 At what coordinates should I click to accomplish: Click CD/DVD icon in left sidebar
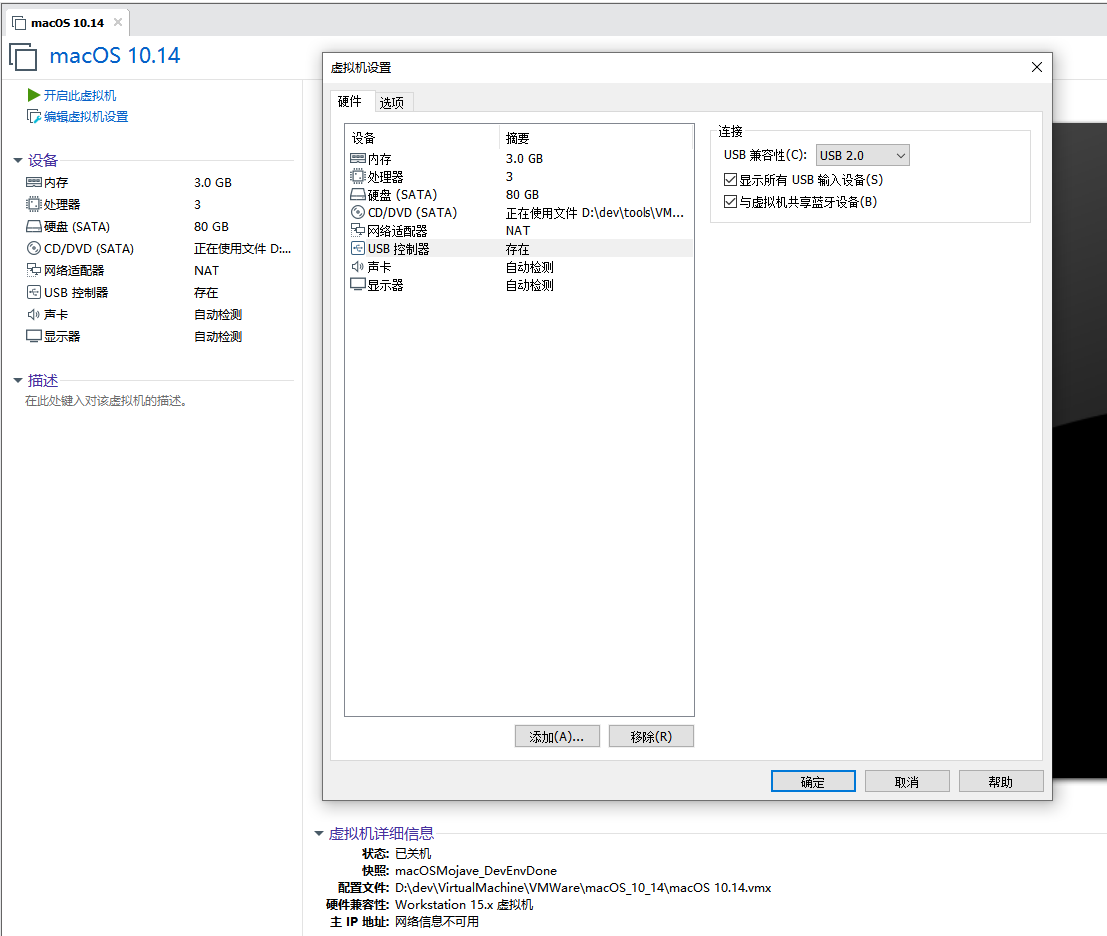34,248
